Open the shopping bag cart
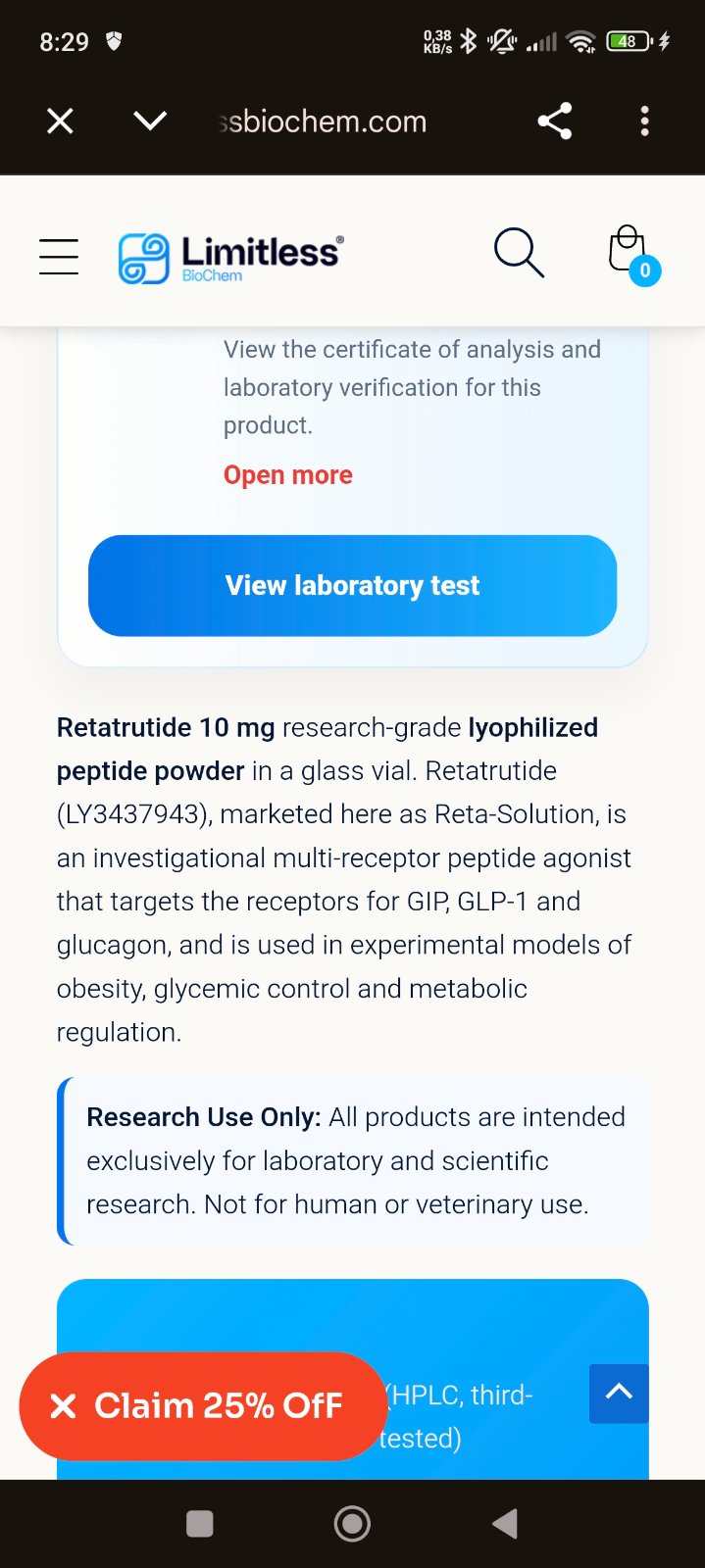Screen dimensions: 705x1568 (627, 250)
